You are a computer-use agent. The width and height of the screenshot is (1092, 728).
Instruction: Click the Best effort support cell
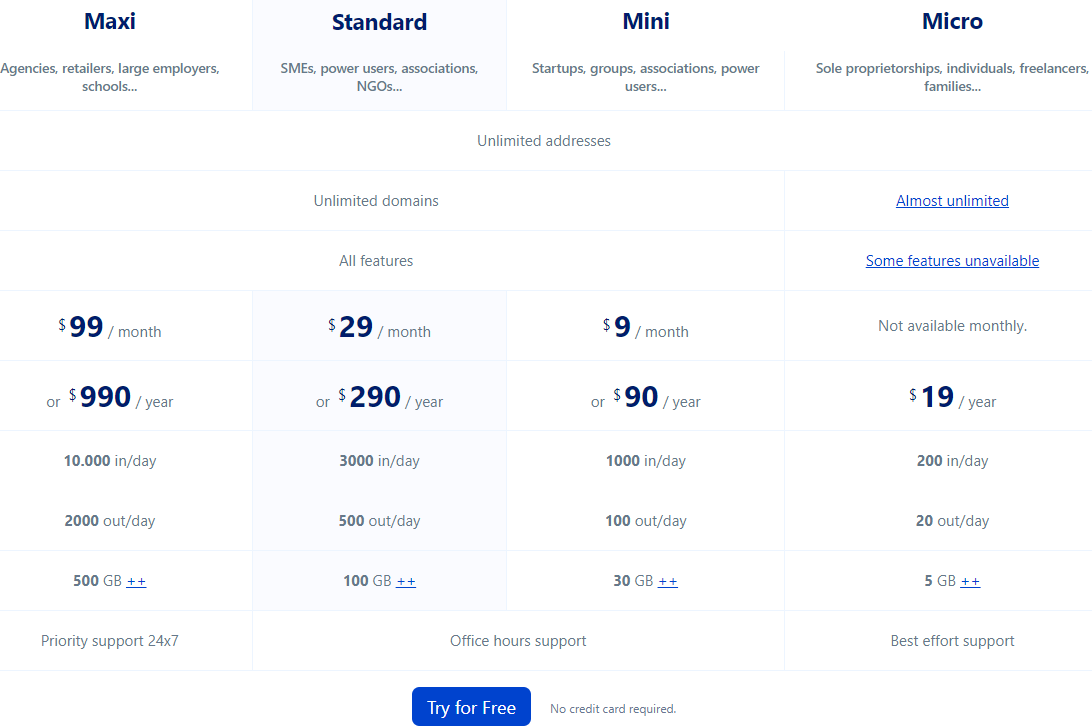pyautogui.click(x=952, y=641)
